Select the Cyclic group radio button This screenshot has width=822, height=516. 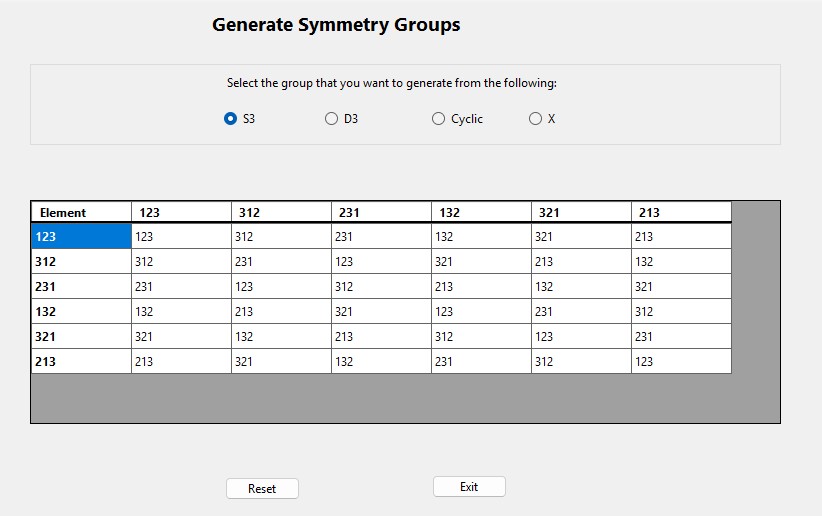[457, 119]
